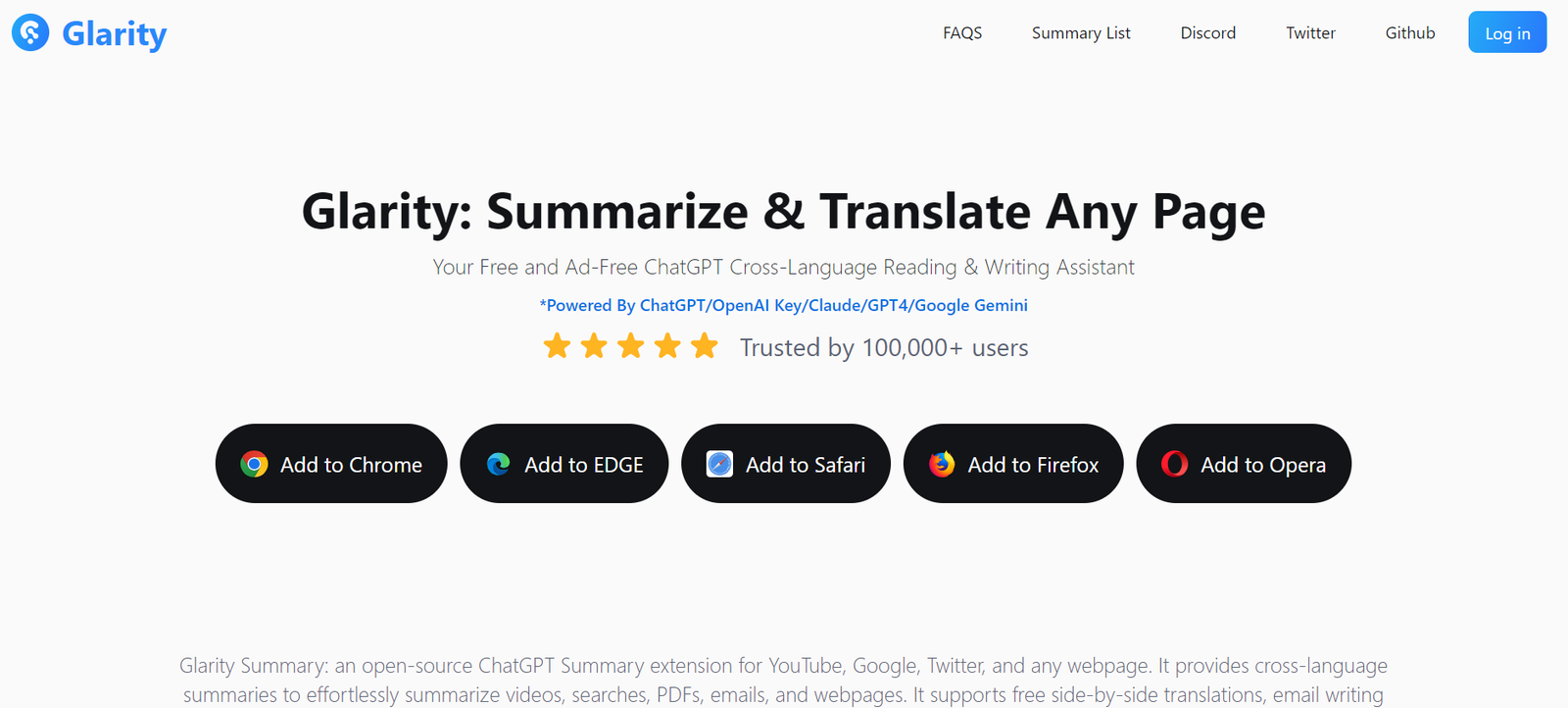
Task: Click the Chrome browser icon
Action: click(254, 464)
